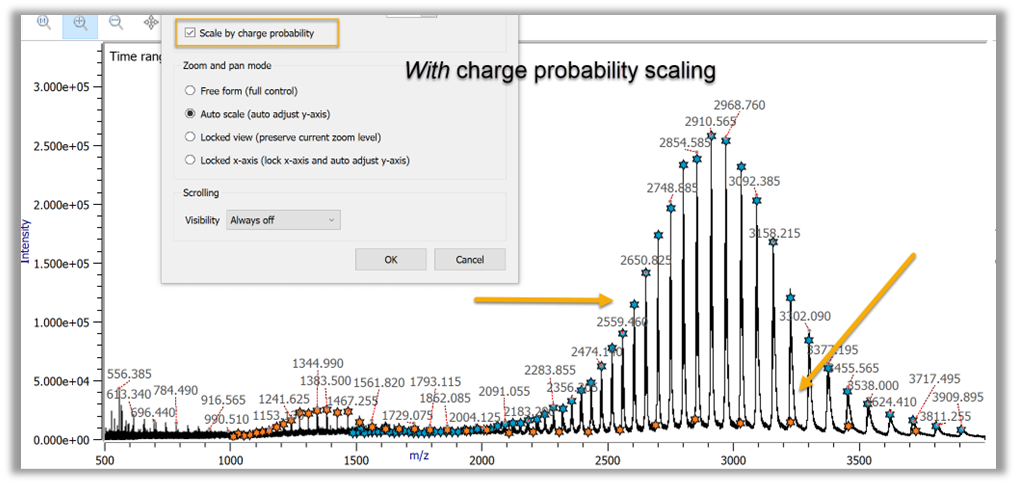
Task: Dismiss the dialog with Cancel
Action: [x=470, y=260]
